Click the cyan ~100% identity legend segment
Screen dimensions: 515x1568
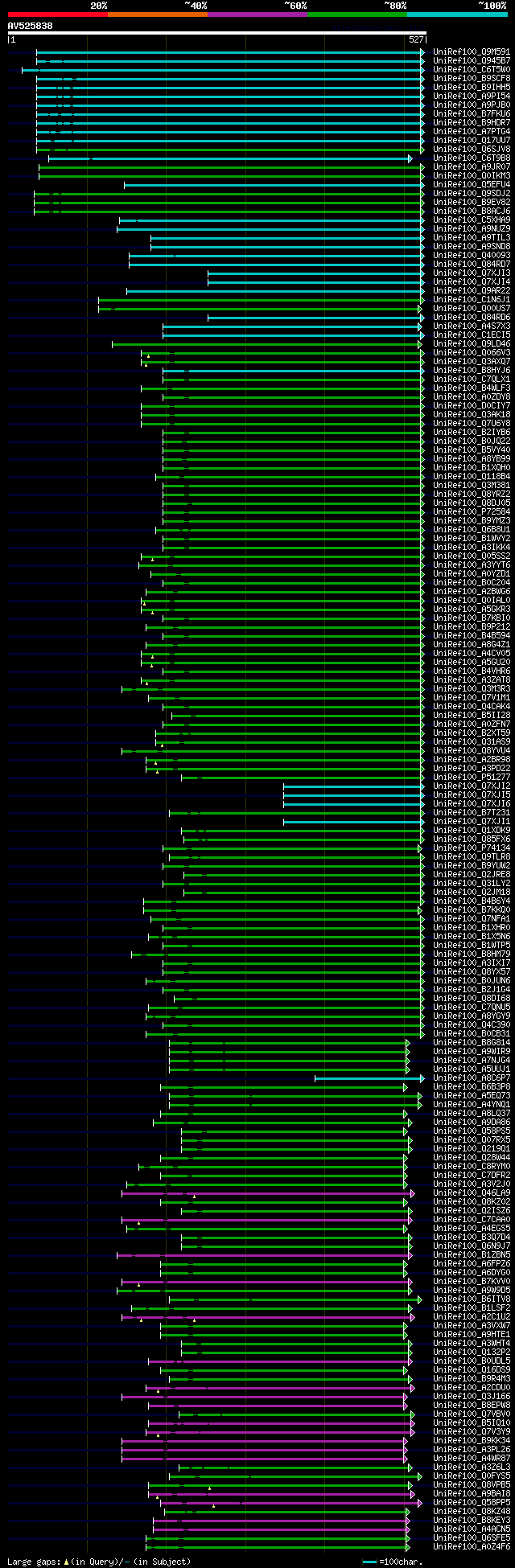tap(457, 14)
